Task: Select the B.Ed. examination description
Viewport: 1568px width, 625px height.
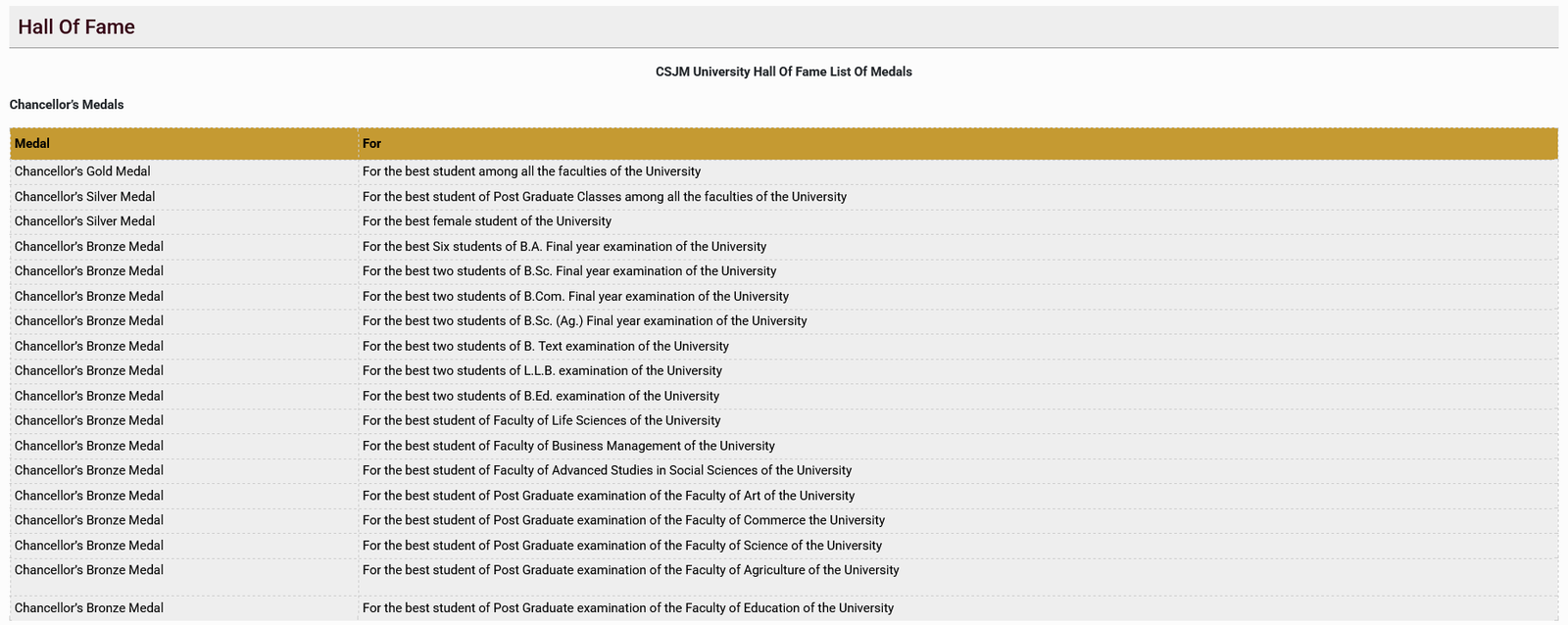Action: pyautogui.click(x=540, y=397)
